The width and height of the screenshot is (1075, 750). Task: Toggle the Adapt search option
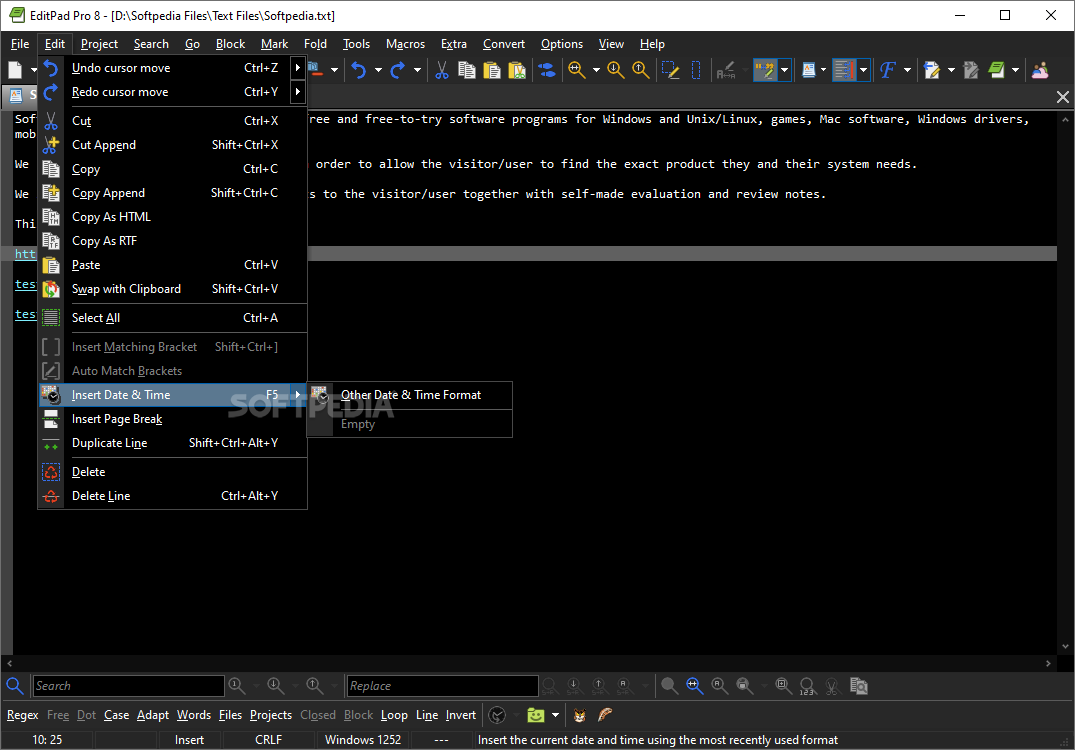pyautogui.click(x=153, y=715)
